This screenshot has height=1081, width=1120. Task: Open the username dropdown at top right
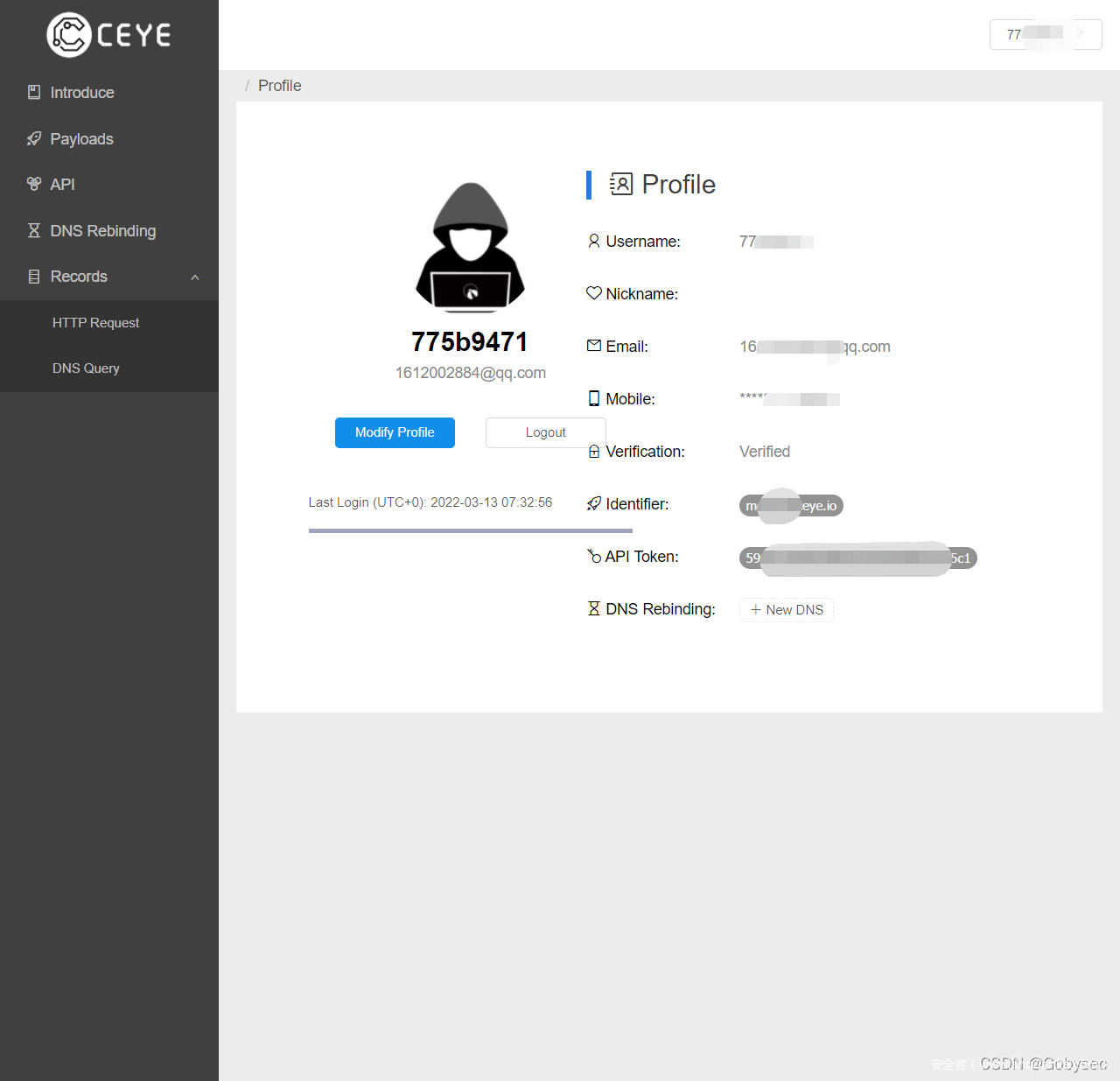pos(1045,34)
